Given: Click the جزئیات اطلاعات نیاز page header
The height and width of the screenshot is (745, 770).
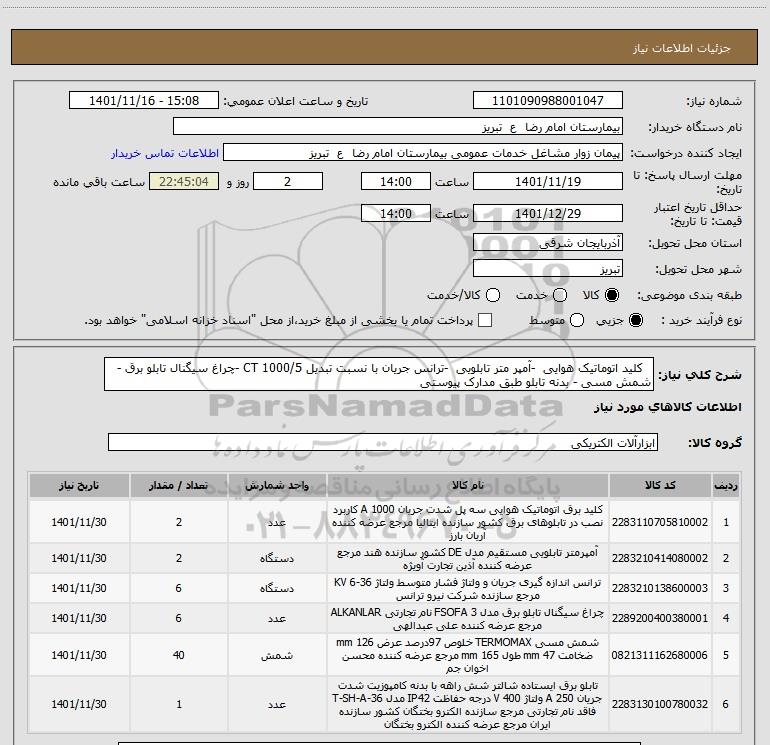Looking at the screenshot, I should [682, 48].
